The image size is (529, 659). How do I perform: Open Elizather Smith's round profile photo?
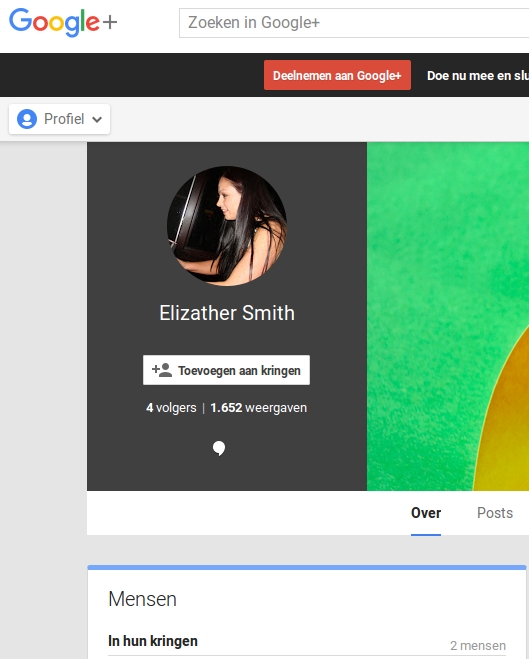click(x=227, y=226)
